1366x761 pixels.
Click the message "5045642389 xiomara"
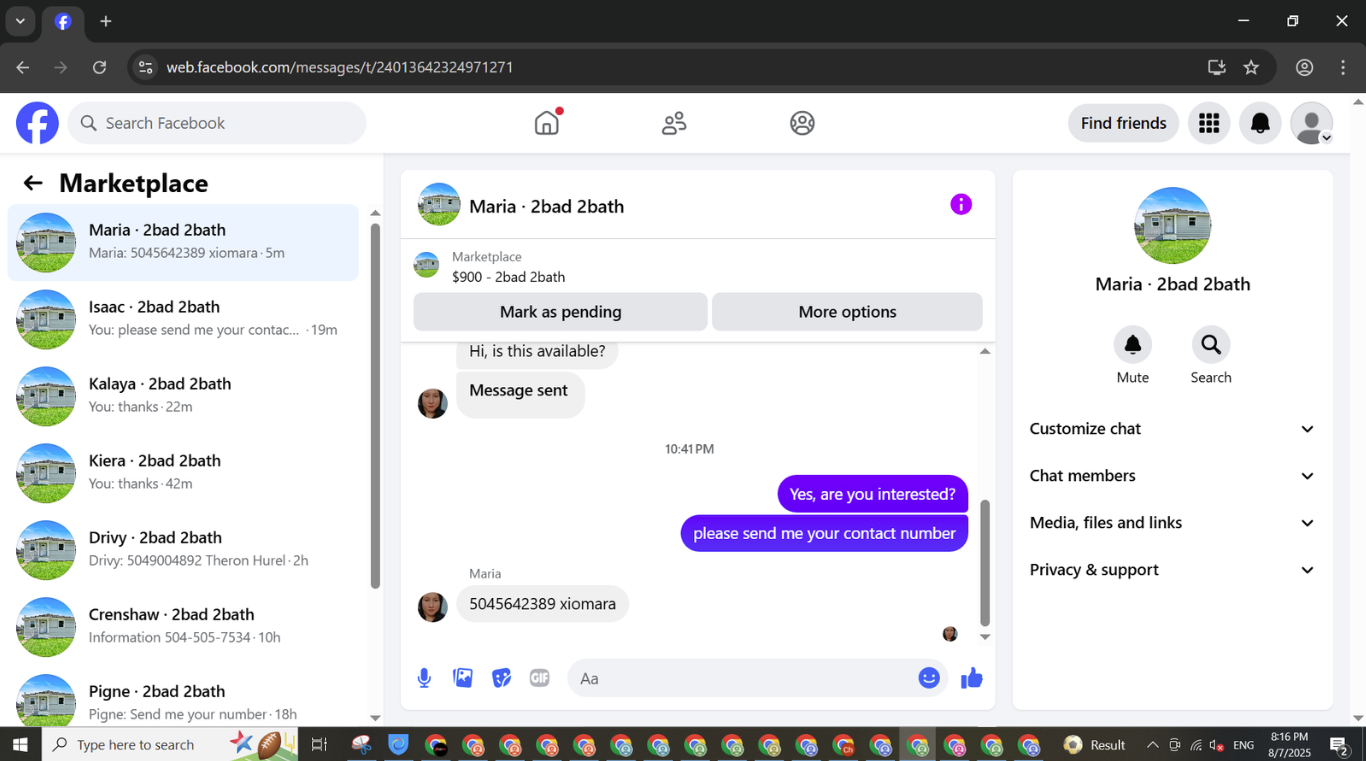[543, 604]
